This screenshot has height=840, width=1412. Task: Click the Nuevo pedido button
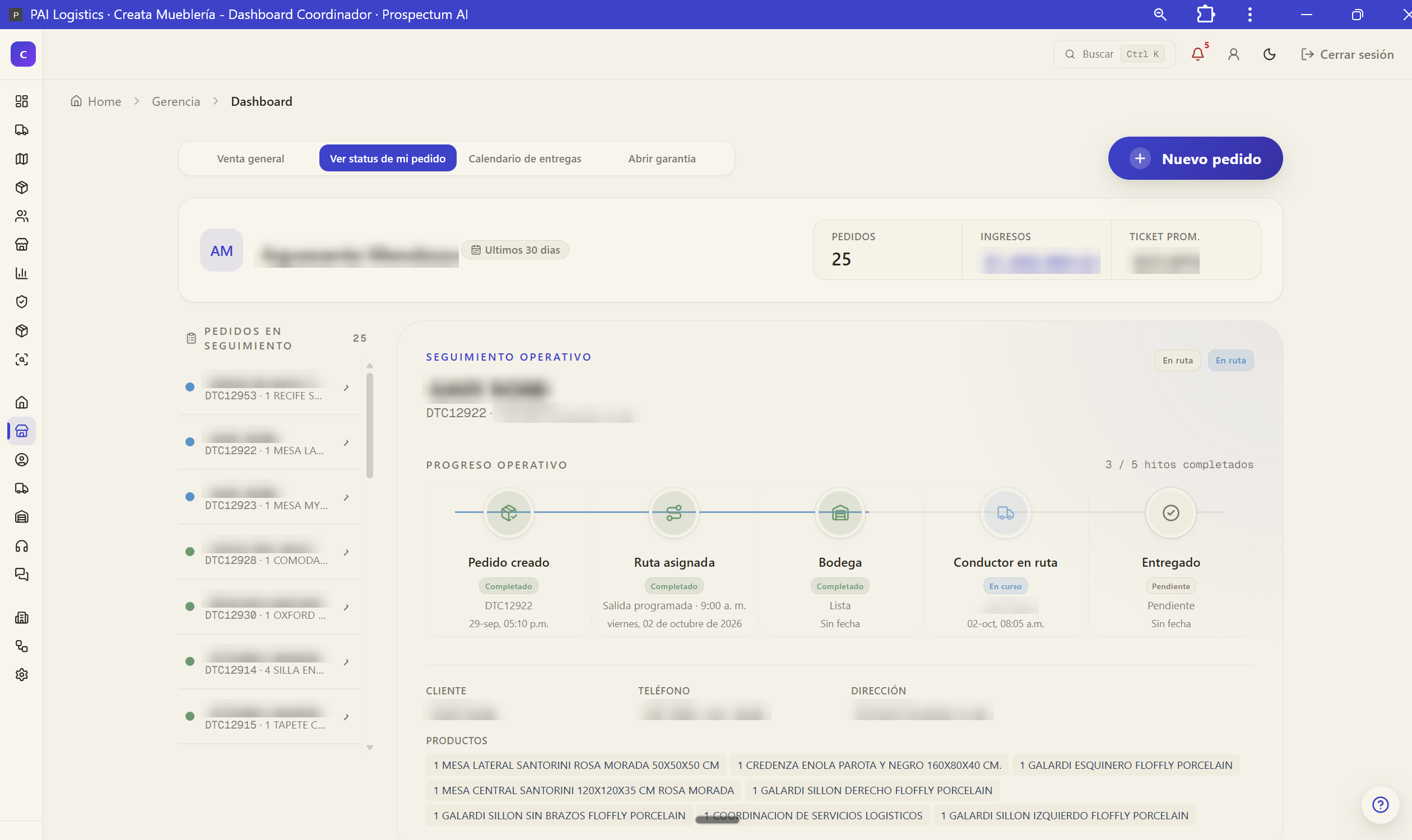click(1195, 158)
